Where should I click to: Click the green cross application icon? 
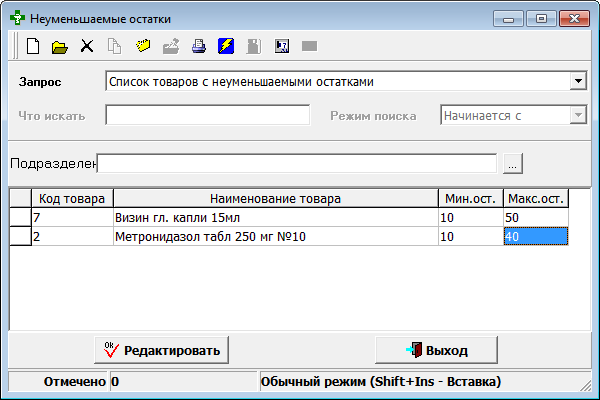[x=17, y=18]
